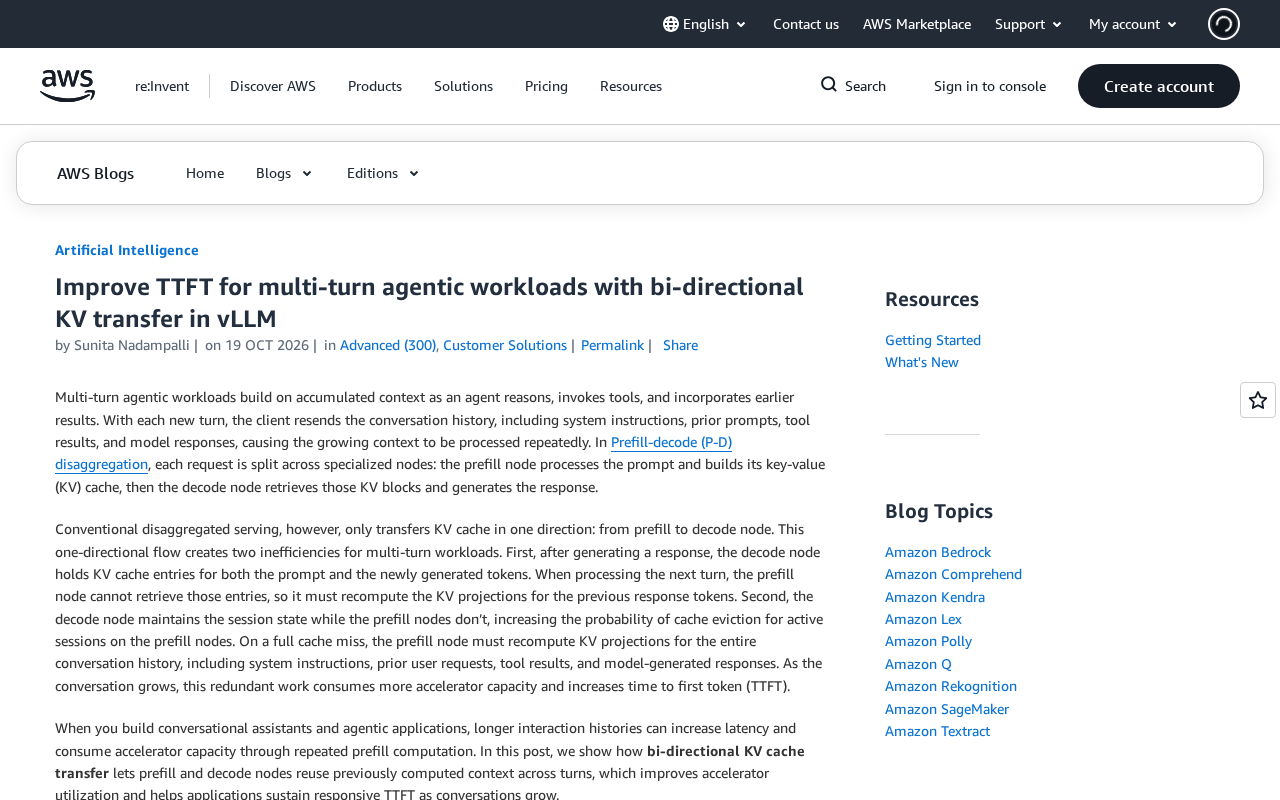Open the Solutions menu

point(463,86)
